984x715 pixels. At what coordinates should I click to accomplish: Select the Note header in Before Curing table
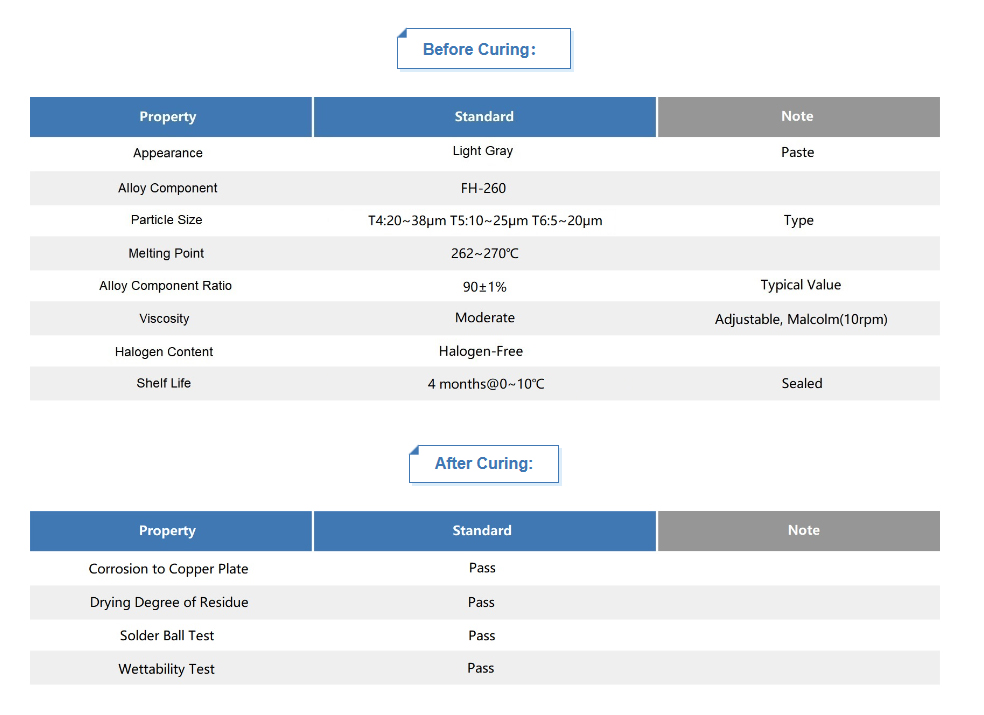(x=798, y=117)
